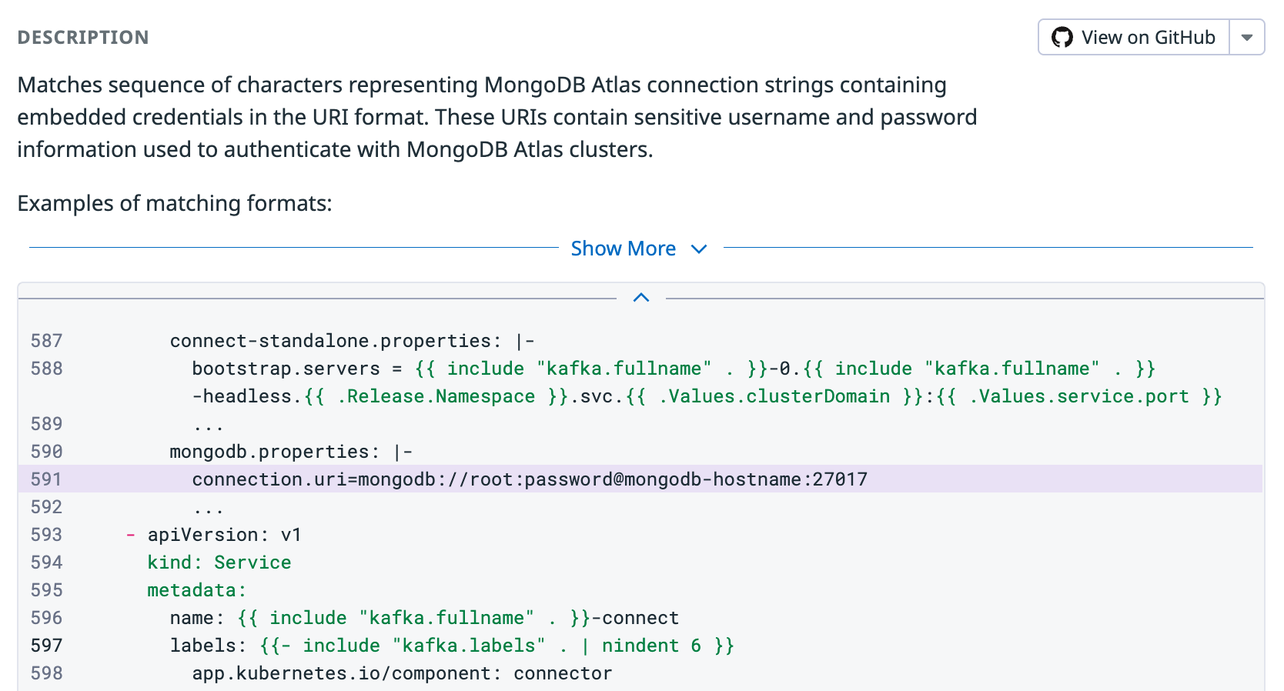This screenshot has height=691, width=1284.
Task: Select line number 587 in the gutter
Action: point(46,340)
